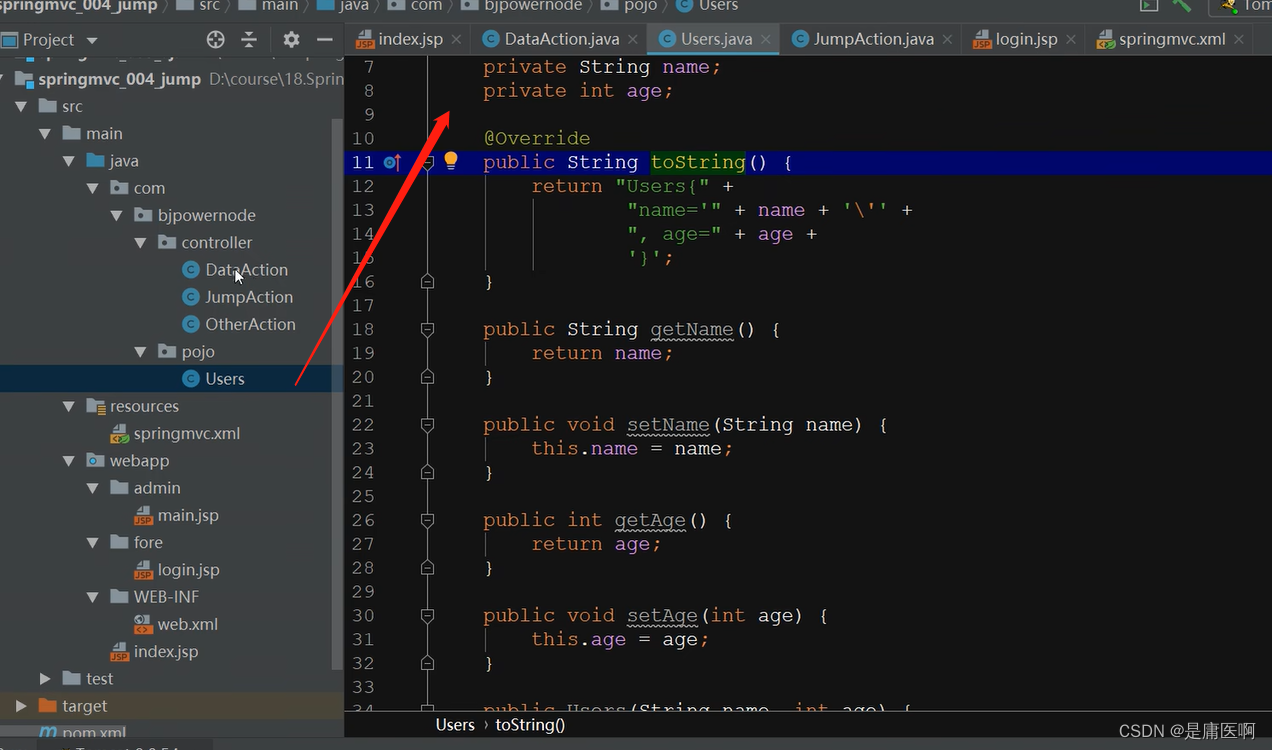Click pojo in the top navigation bar
The image size is (1272, 750).
tap(641, 5)
